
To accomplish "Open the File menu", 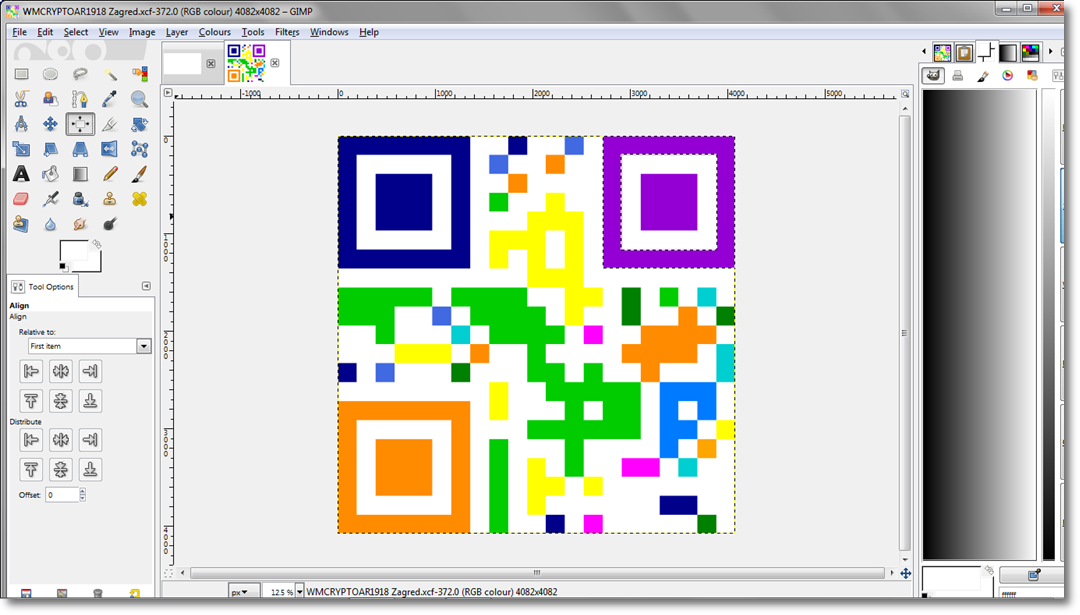I will [19, 32].
